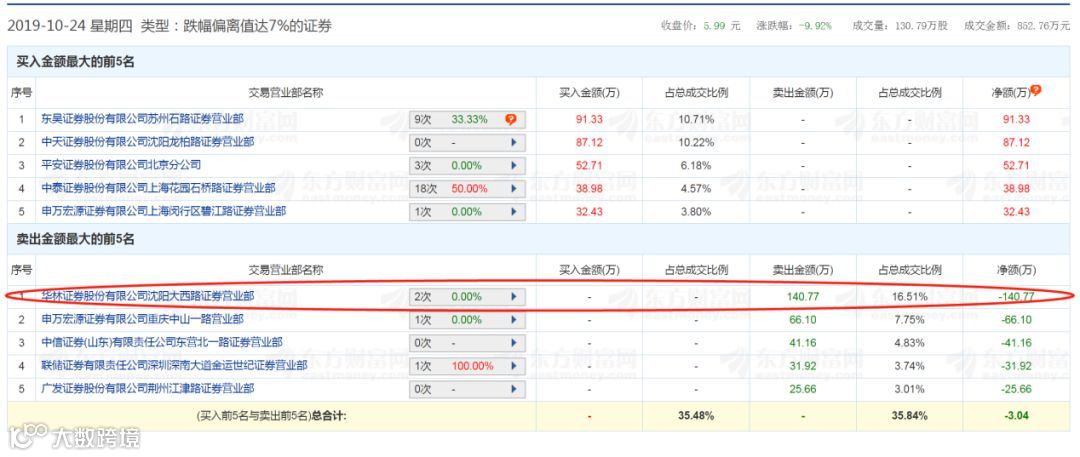Click net amount -25.66
This screenshot has width=1080, height=457.
tap(1016, 389)
